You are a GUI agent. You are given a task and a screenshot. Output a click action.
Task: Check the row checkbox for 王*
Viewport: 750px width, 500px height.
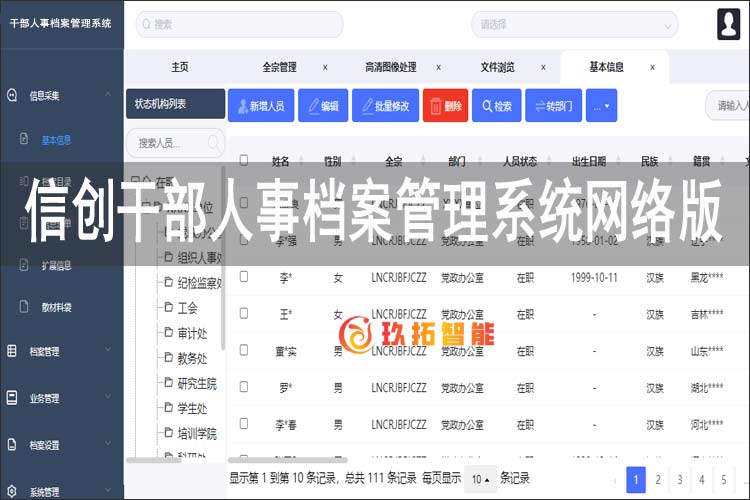tap(244, 313)
